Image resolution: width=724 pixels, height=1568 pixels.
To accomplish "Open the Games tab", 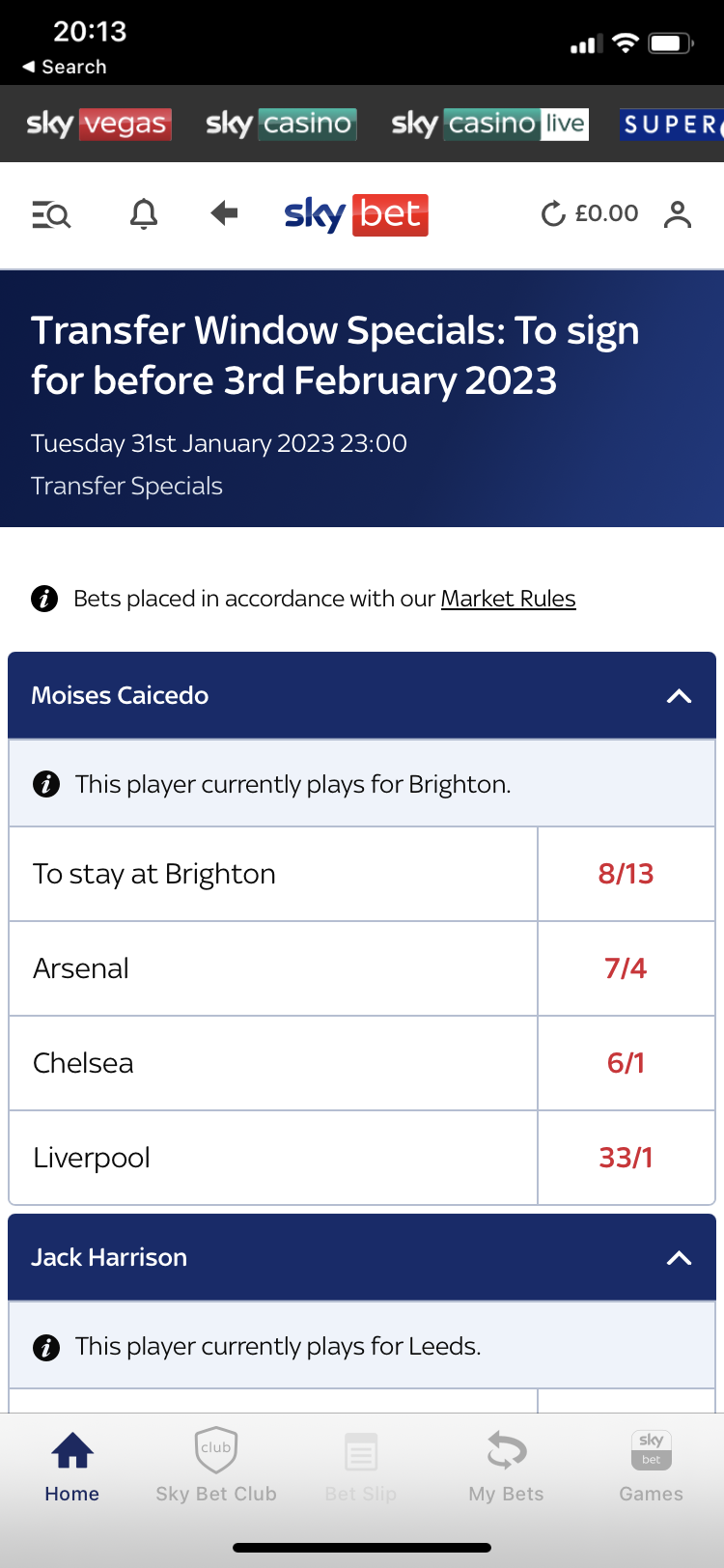I will 652,1465.
